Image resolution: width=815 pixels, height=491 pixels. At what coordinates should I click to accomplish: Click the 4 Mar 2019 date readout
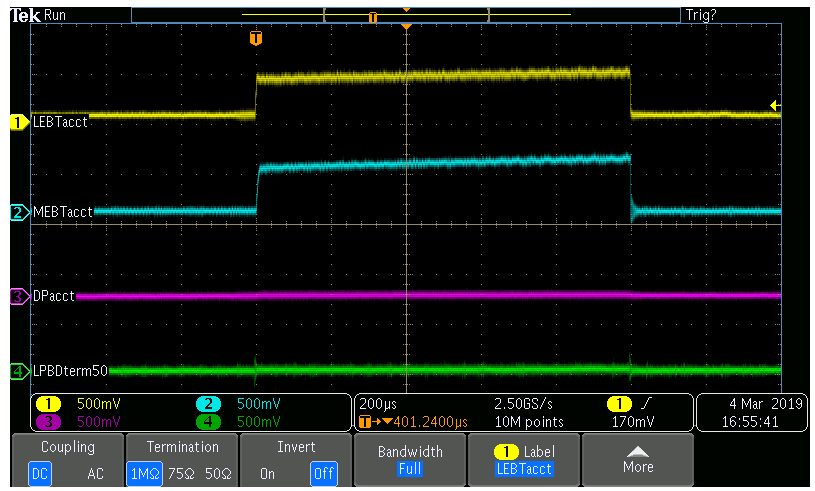[766, 404]
